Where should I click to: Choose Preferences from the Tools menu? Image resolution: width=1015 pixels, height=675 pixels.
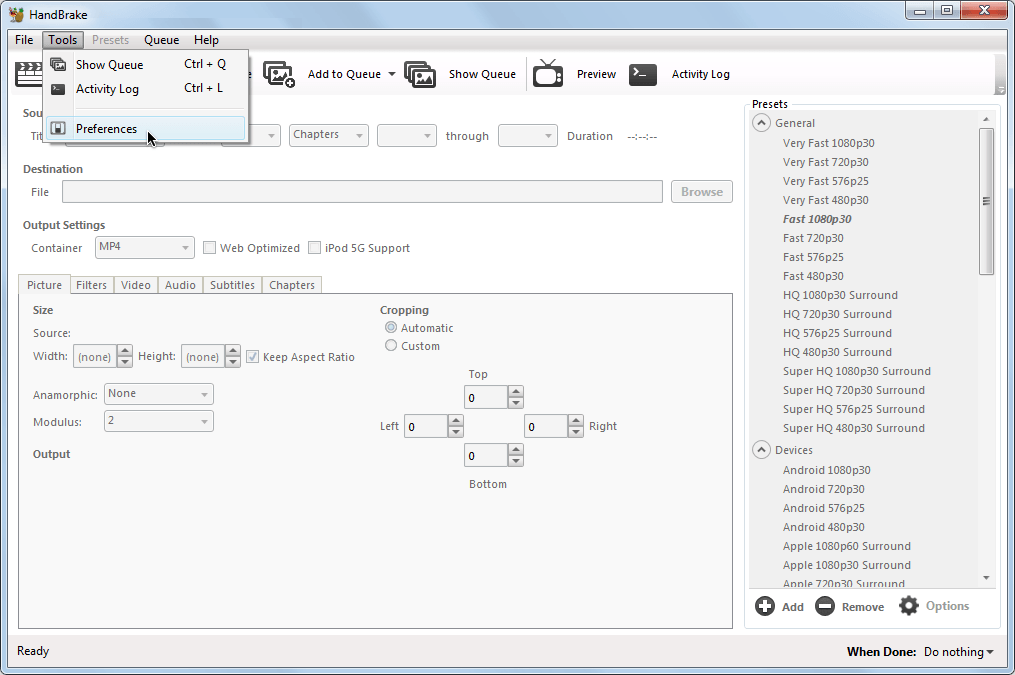click(x=106, y=129)
